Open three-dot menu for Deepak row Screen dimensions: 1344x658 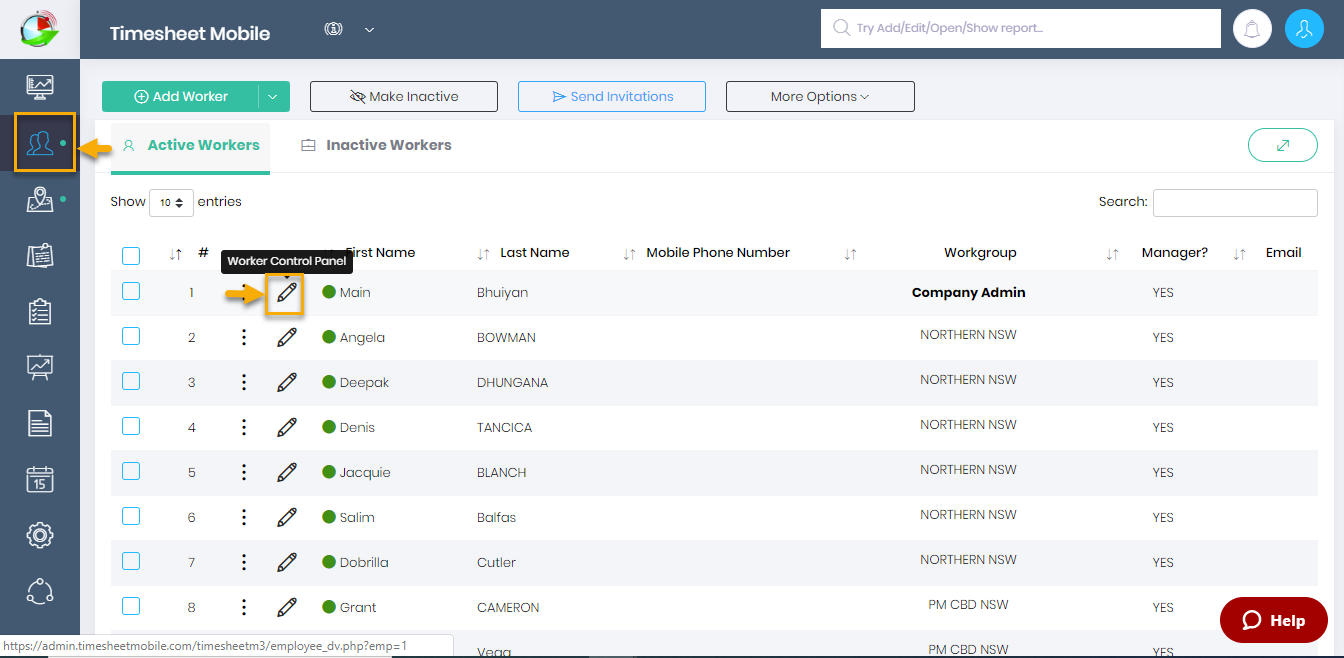(244, 382)
